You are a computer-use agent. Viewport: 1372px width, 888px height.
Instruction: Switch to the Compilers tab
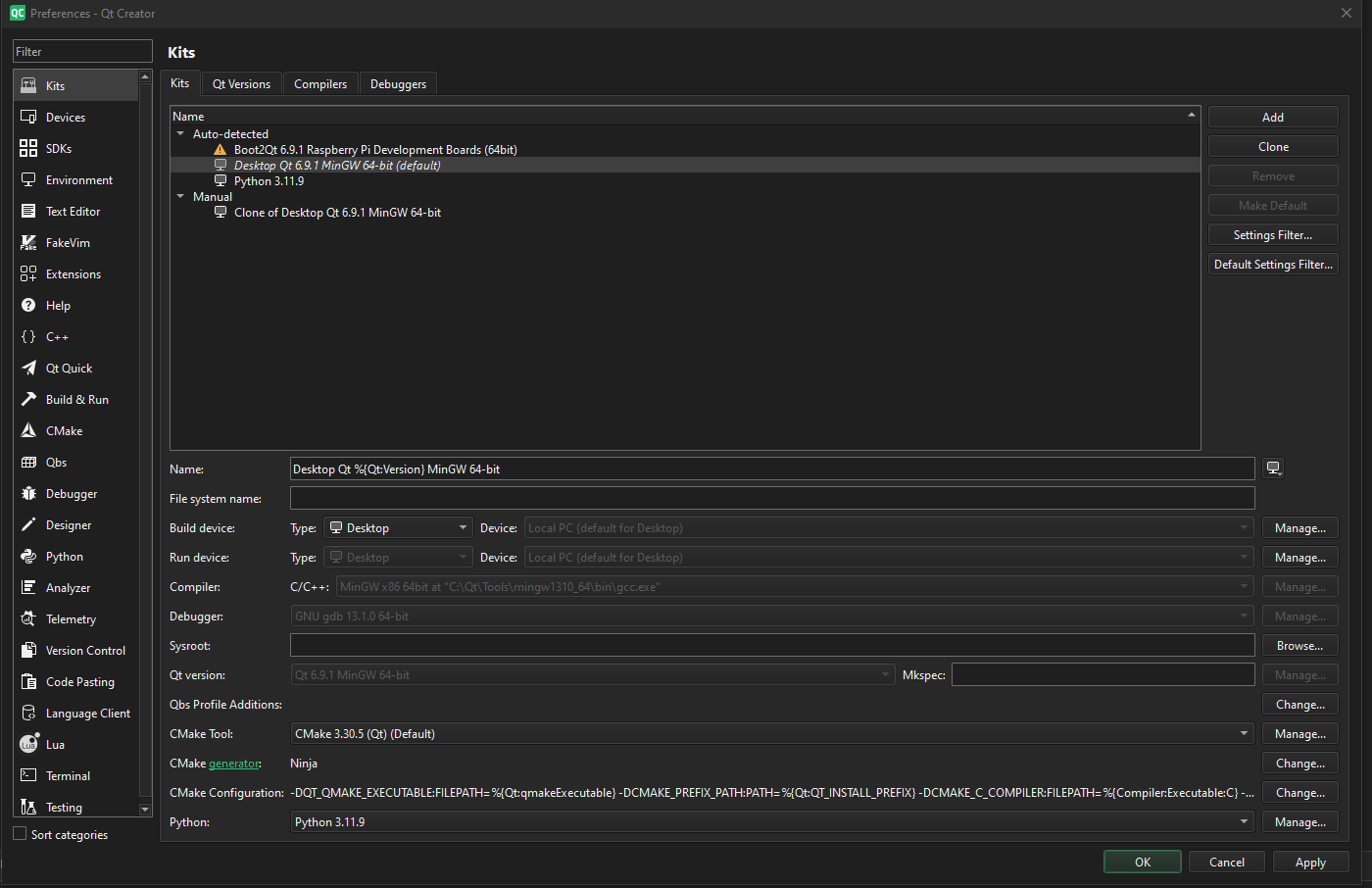tap(320, 84)
